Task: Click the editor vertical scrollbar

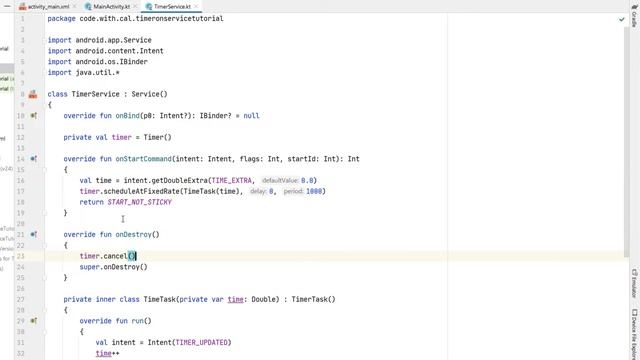Action: (x=627, y=143)
